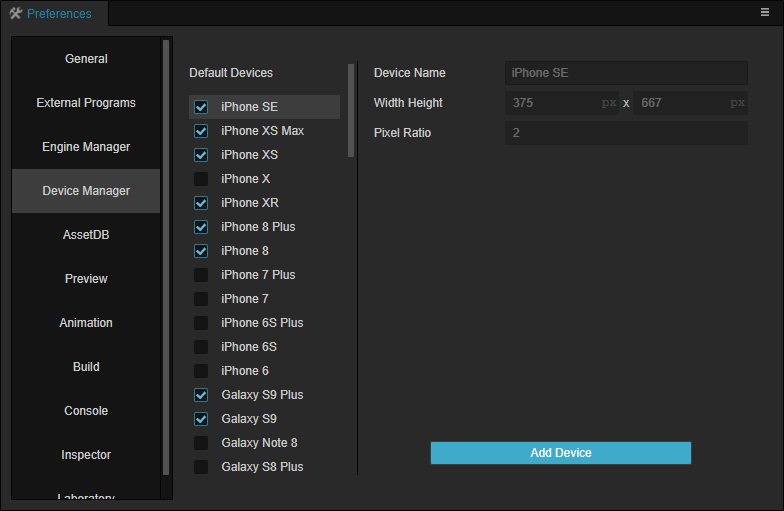Switch to Preview settings
Screen dimensions: 784x511
tap(86, 279)
